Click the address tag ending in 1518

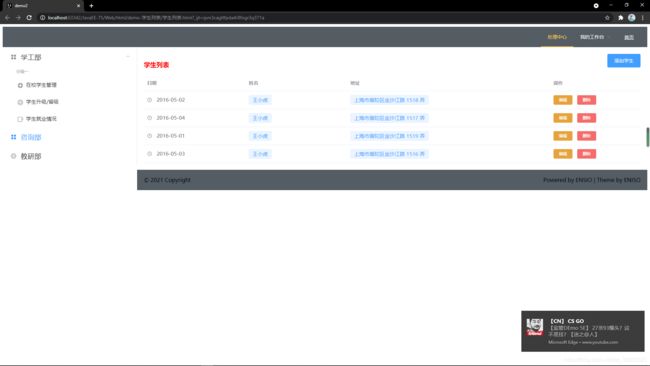coord(389,100)
